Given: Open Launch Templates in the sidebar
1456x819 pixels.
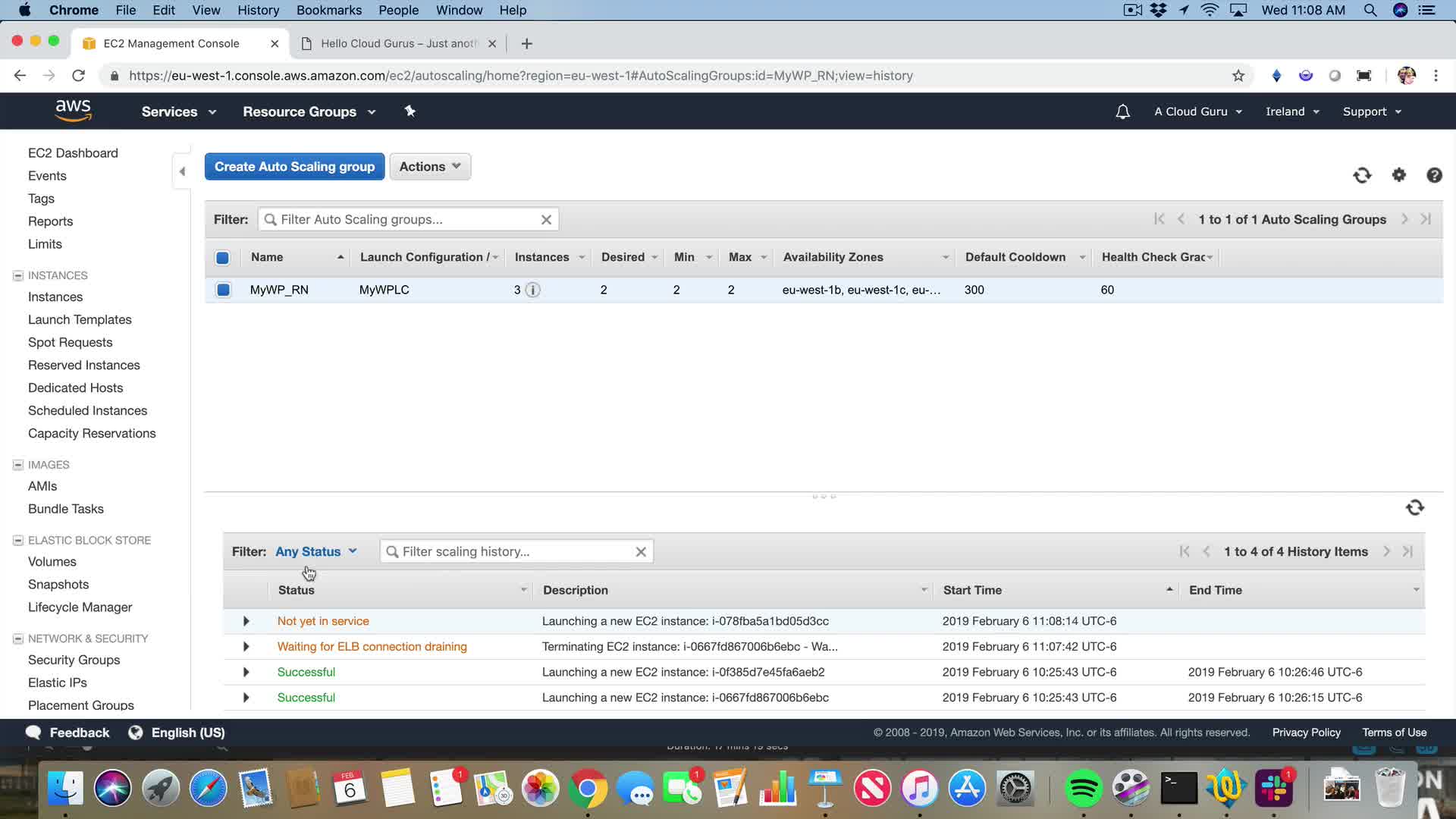Looking at the screenshot, I should pos(80,319).
